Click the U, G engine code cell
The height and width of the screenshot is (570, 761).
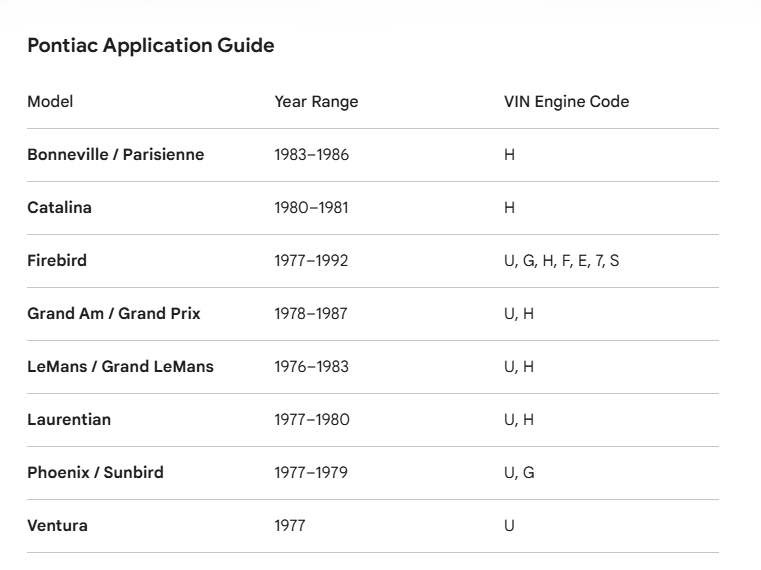[x=519, y=472]
